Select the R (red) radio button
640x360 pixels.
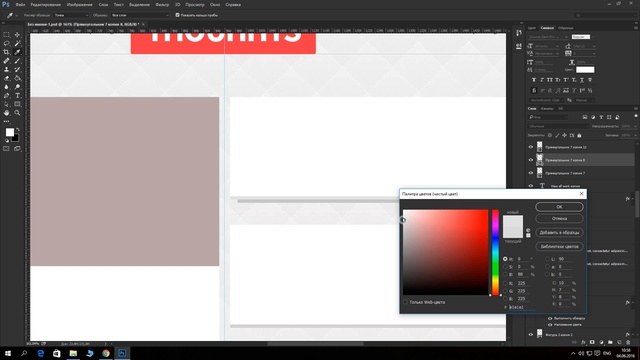click(505, 283)
